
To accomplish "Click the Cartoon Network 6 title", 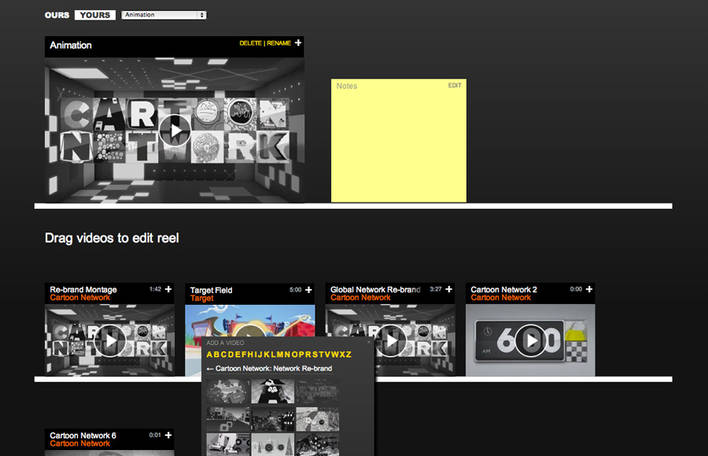I will click(x=83, y=436).
